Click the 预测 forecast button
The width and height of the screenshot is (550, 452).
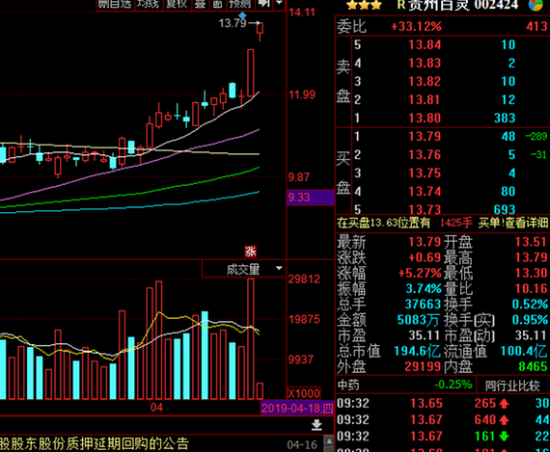pyautogui.click(x=240, y=5)
